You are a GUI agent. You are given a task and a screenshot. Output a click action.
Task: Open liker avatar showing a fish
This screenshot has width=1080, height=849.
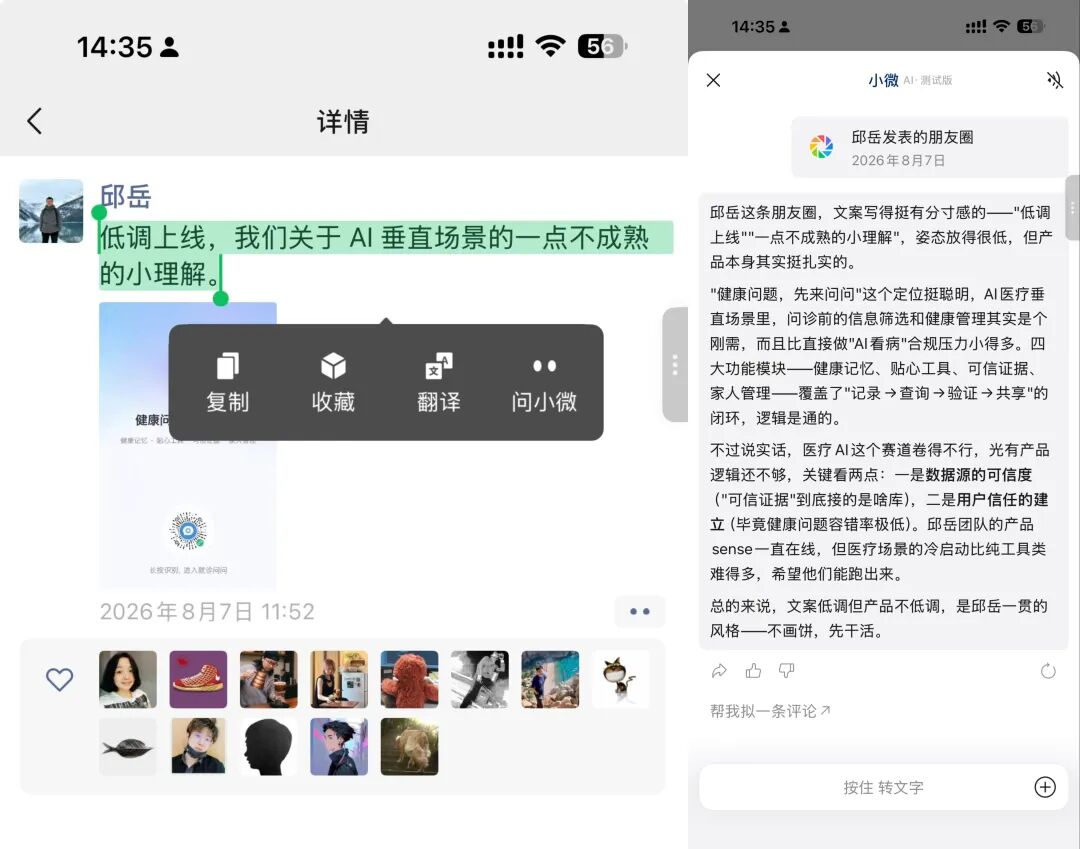[x=128, y=747]
